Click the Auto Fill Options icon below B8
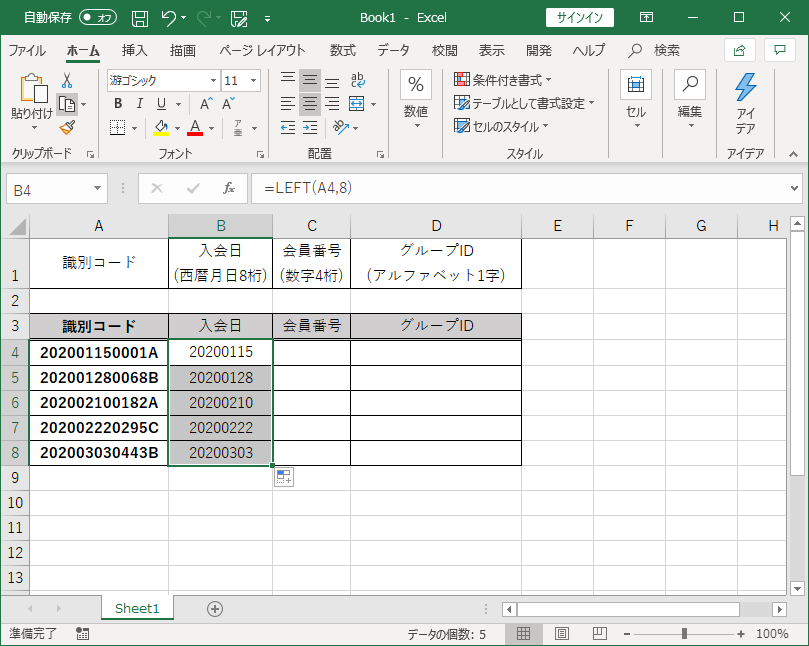 tap(283, 478)
